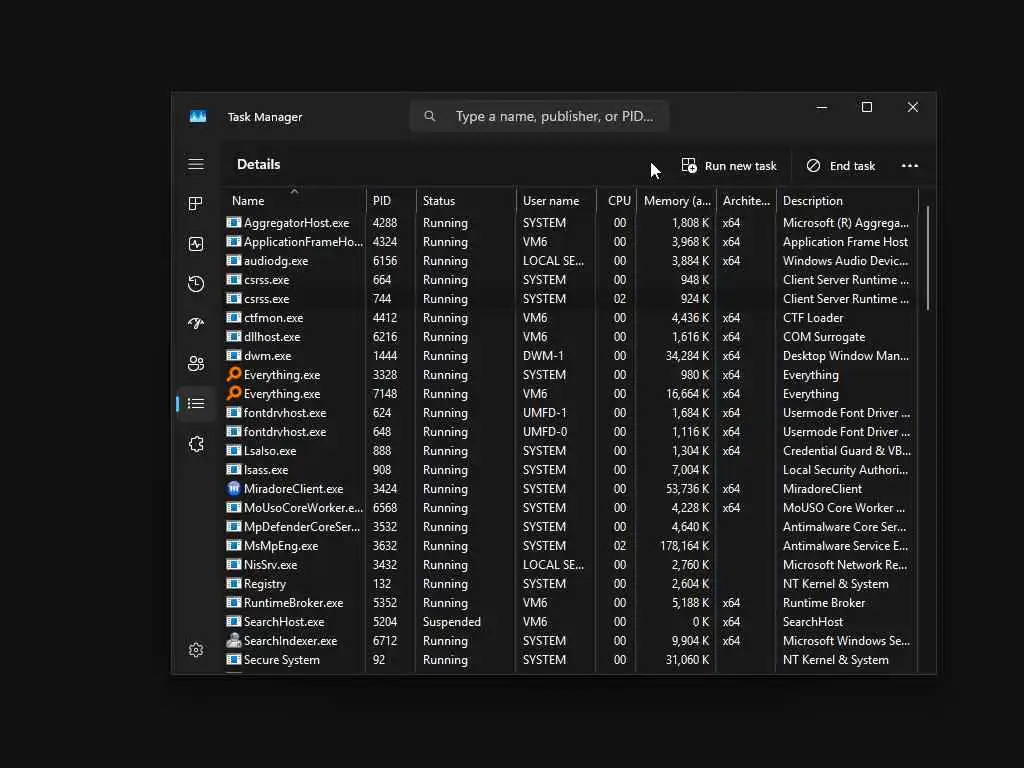Open the hamburger navigation menu

click(196, 165)
